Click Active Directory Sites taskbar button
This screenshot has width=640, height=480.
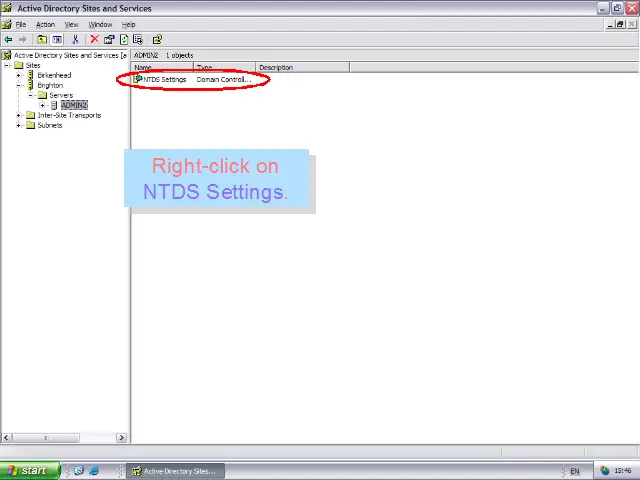[x=175, y=471]
